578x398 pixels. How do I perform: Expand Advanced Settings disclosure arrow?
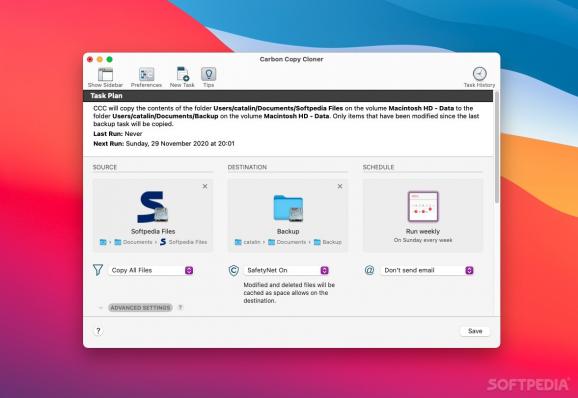point(101,308)
